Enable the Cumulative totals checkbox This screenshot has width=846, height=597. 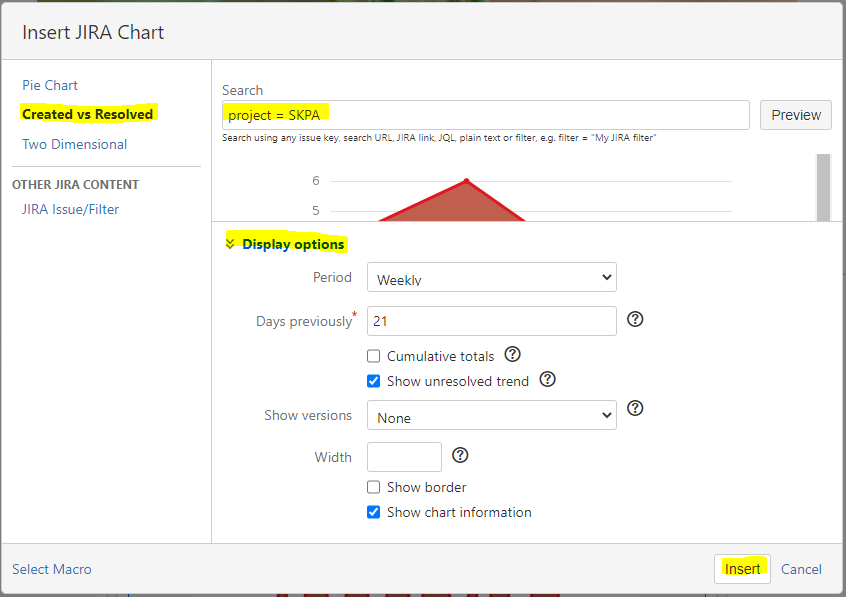(x=373, y=356)
